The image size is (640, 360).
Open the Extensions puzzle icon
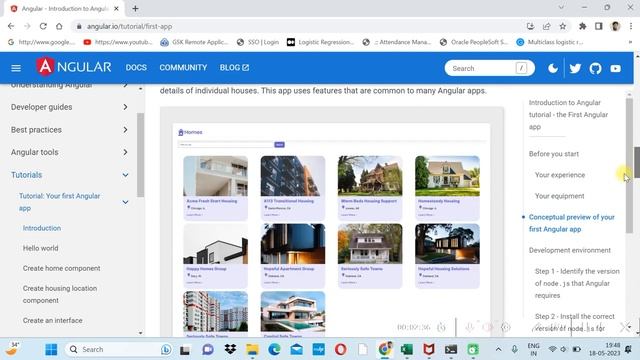click(582, 26)
